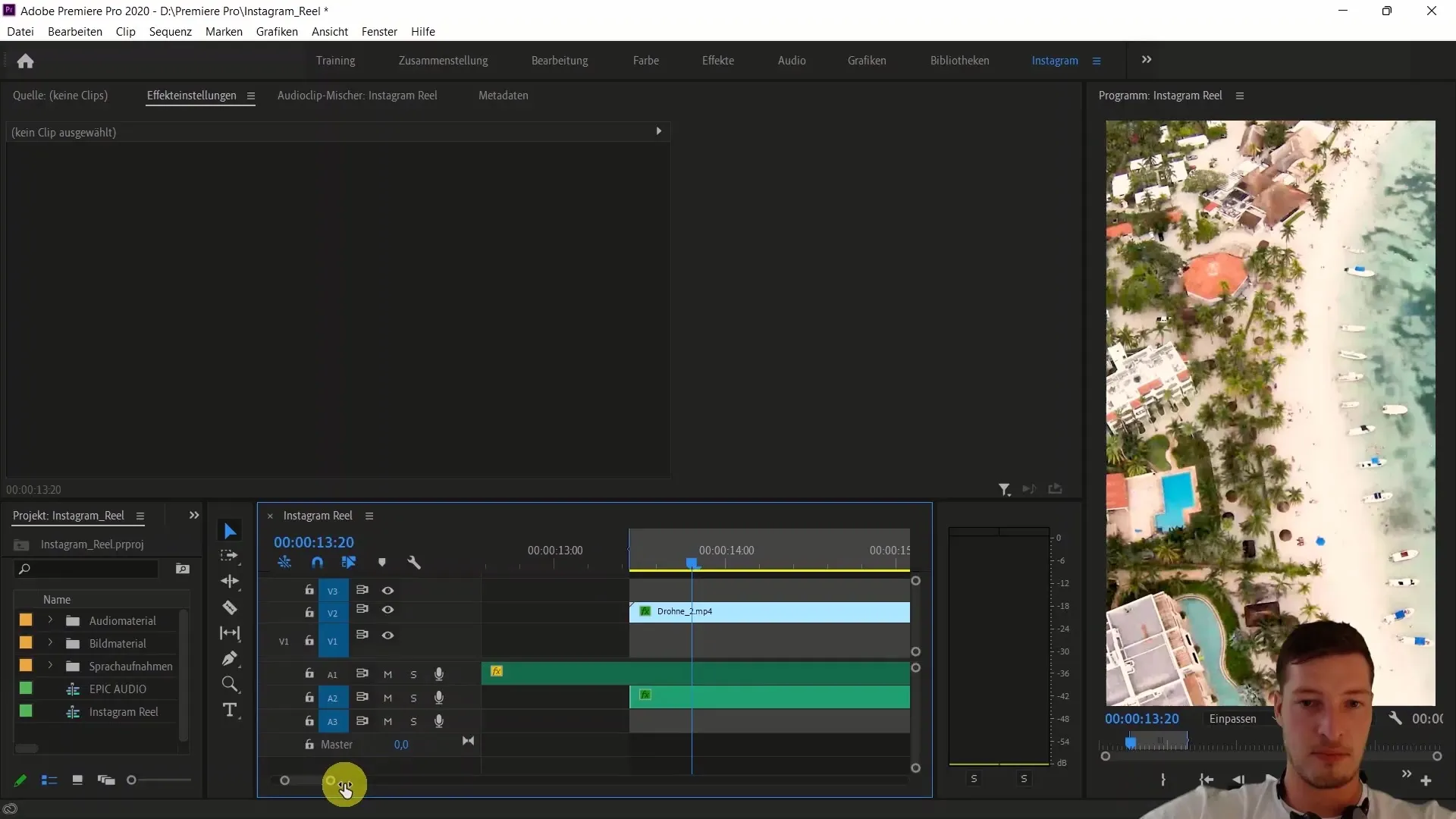Open the Sequenz menu
The height and width of the screenshot is (819, 1456).
point(171,32)
